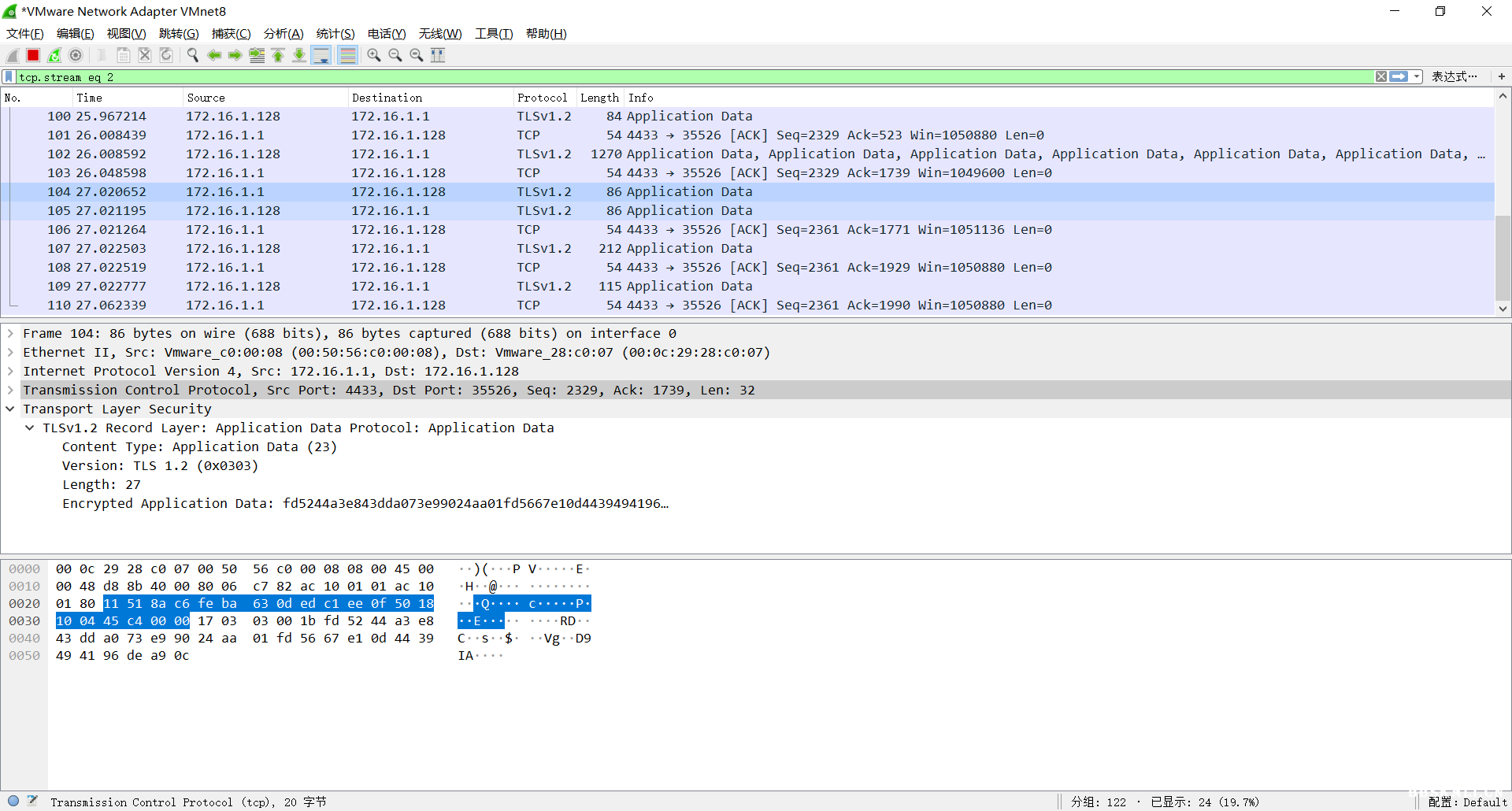This screenshot has height=811, width=1512.
Task: Open the 统计(S) menu
Action: (x=335, y=34)
